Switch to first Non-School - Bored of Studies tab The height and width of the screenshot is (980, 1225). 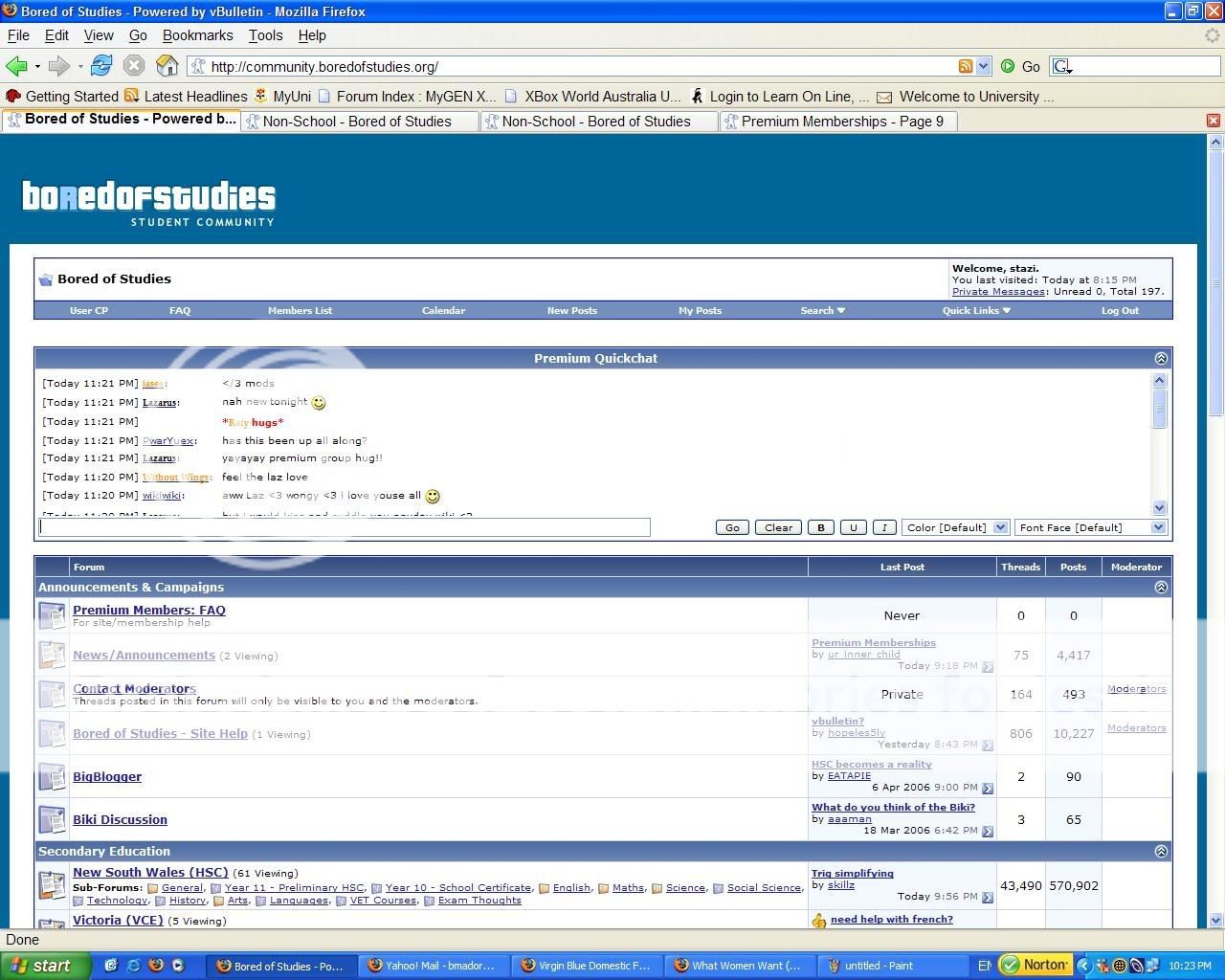pos(359,122)
